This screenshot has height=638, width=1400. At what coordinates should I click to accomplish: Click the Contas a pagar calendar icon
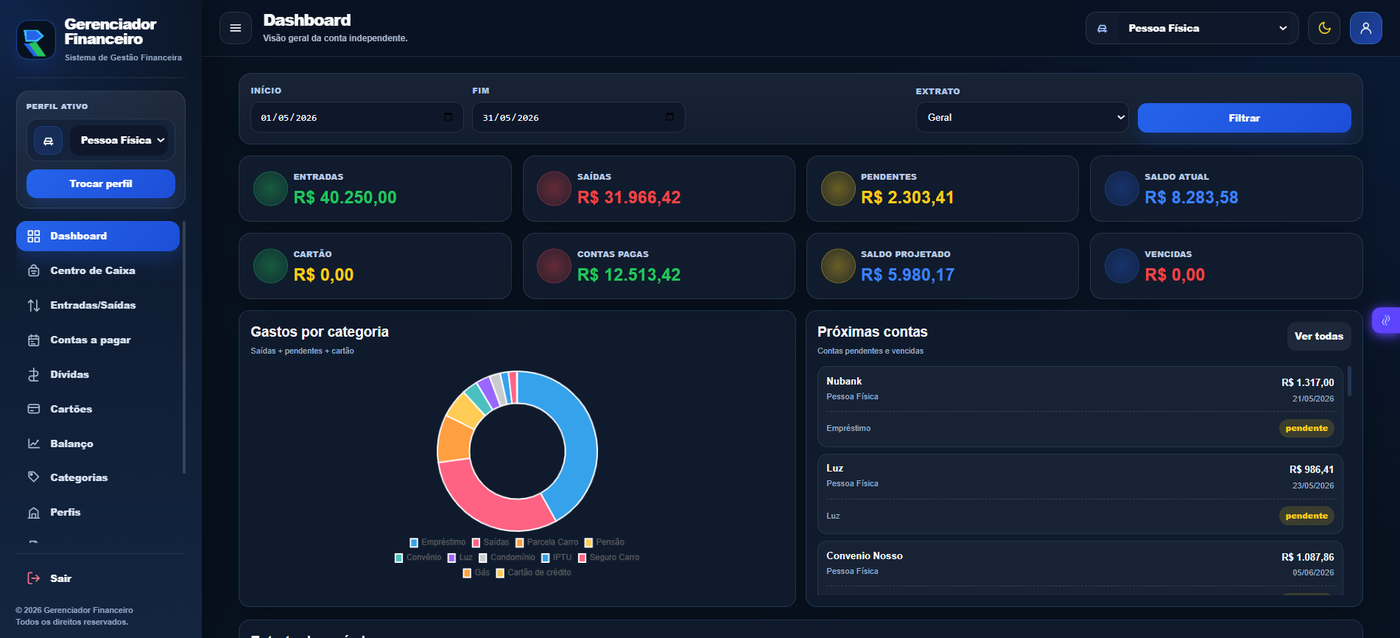[x=34, y=340]
